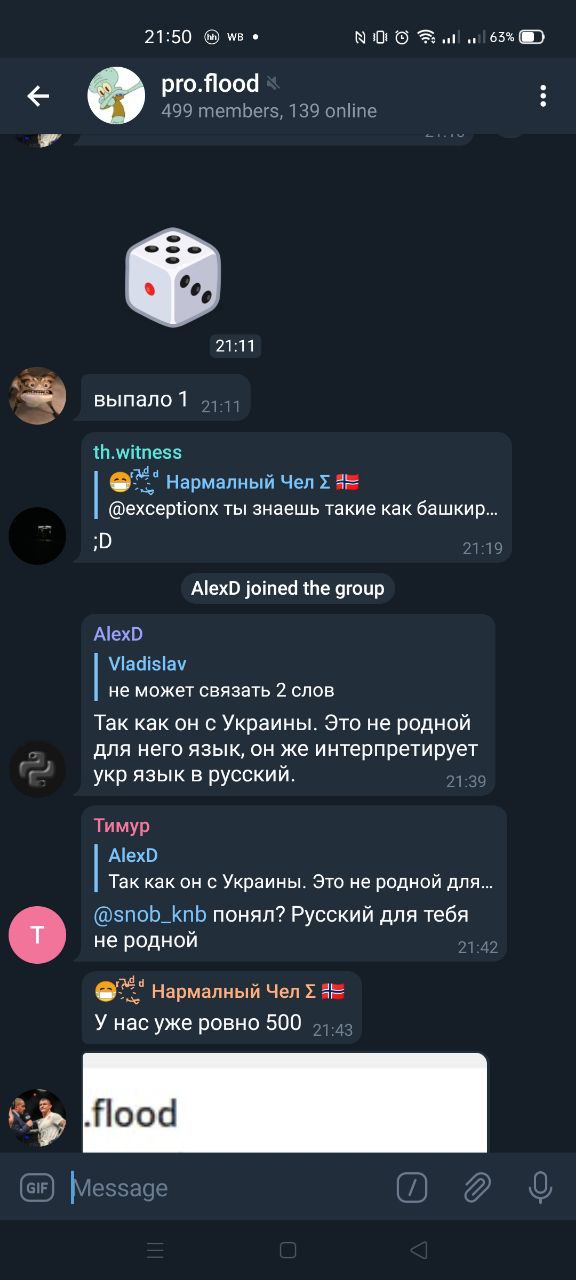Image resolution: width=576 pixels, height=1280 pixels.
Task: Tap the th.witness sender name
Action: [x=138, y=452]
